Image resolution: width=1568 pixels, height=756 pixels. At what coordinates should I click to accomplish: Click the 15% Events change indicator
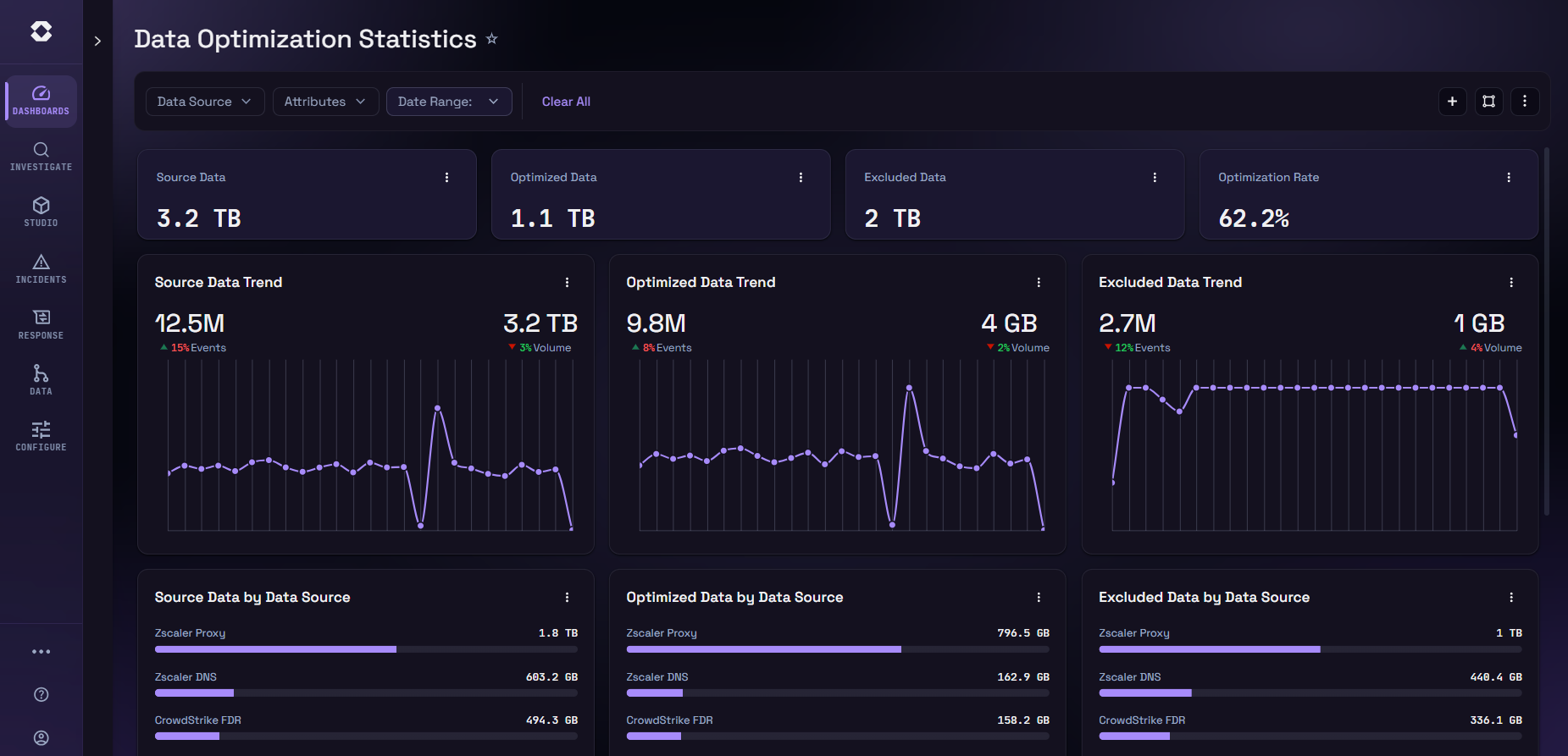[x=193, y=348]
